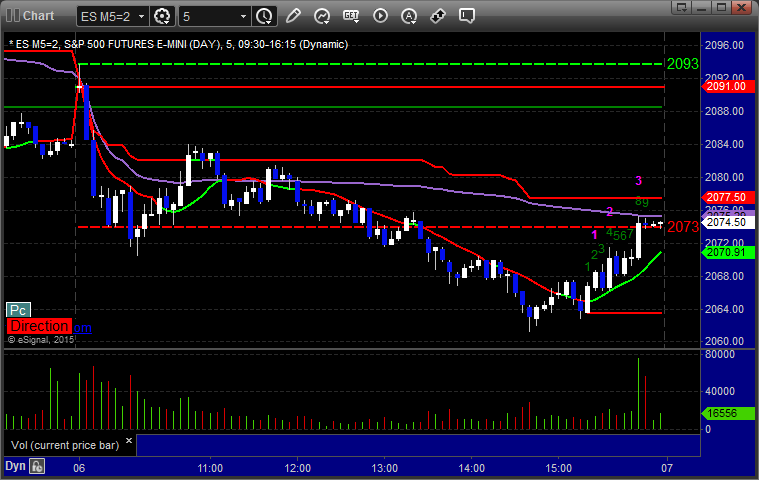The height and width of the screenshot is (480, 759).
Task: Open the chart comment bubble icon
Action: [x=467, y=16]
